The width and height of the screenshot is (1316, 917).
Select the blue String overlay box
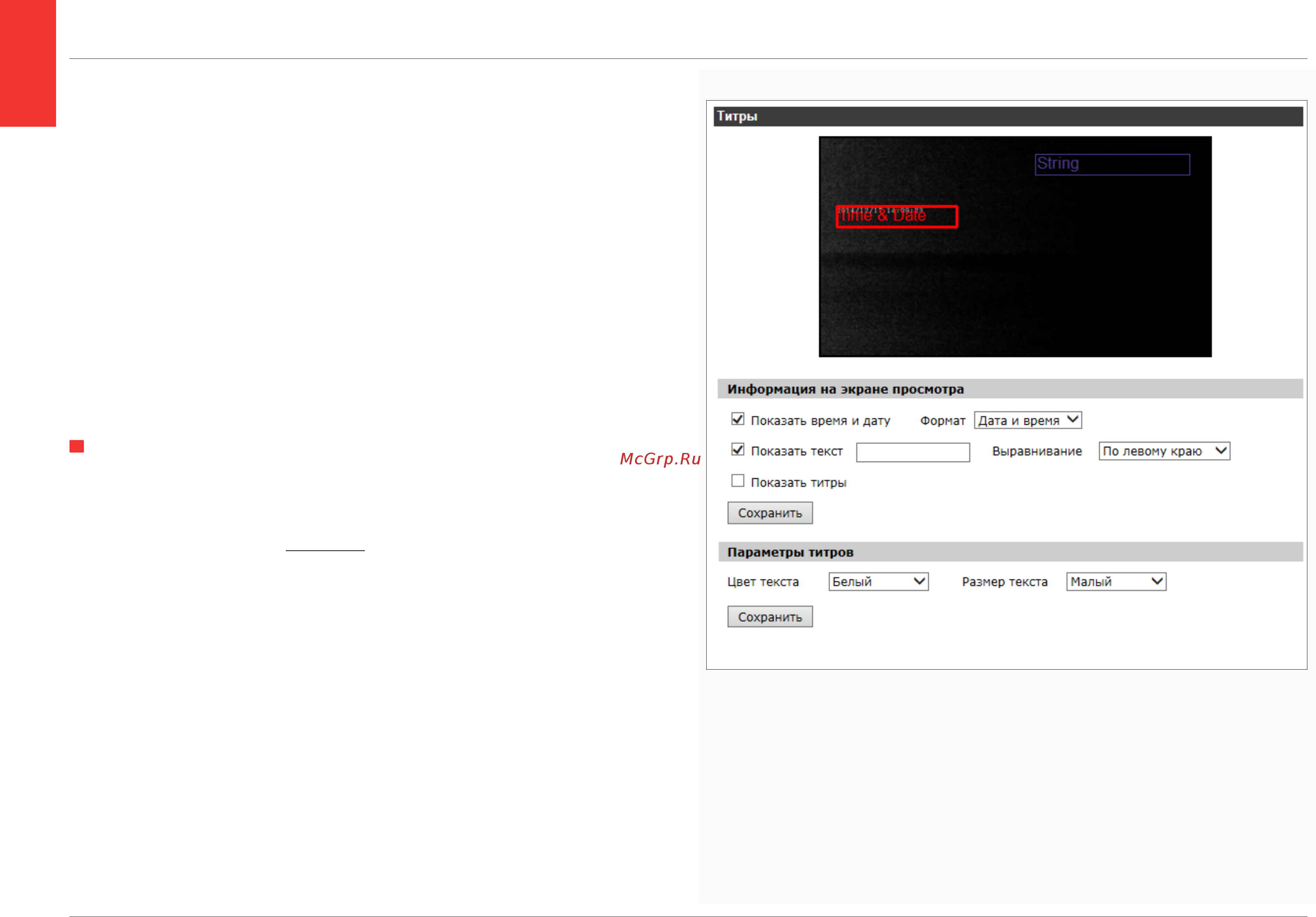[1112, 164]
